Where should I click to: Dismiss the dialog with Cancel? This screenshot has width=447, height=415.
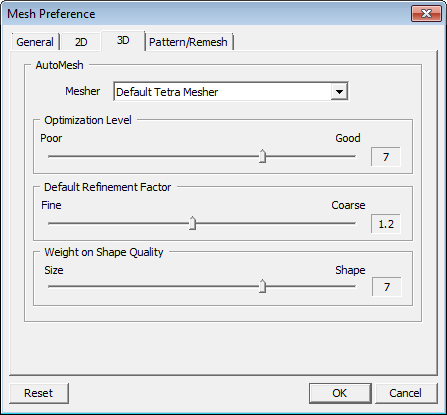pyautogui.click(x=406, y=393)
